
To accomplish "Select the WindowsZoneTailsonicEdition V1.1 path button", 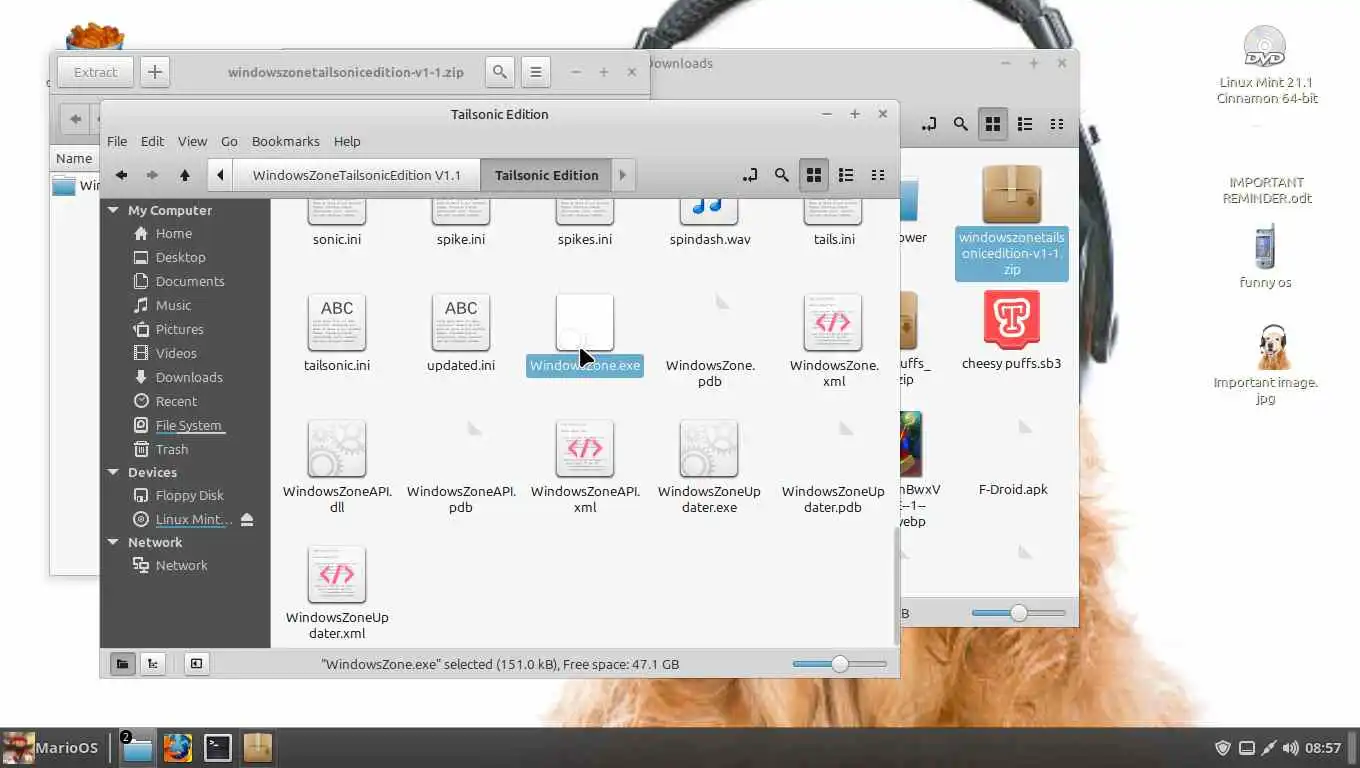I will 356,175.
